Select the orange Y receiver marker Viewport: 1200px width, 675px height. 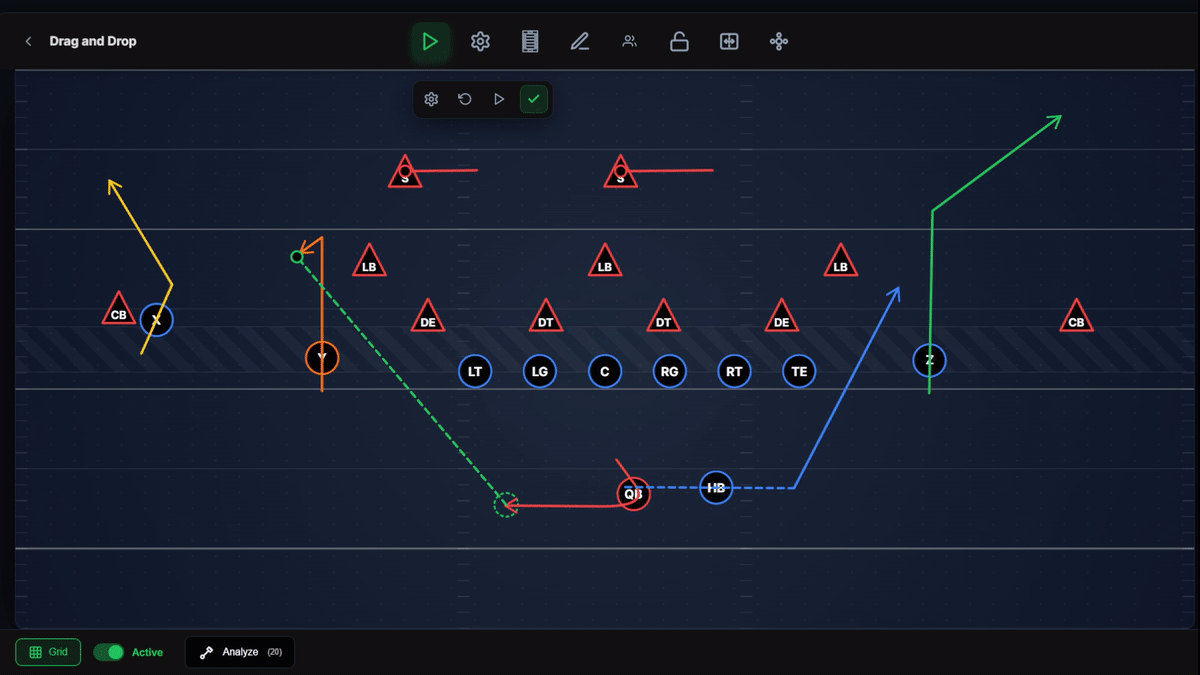[322, 357]
